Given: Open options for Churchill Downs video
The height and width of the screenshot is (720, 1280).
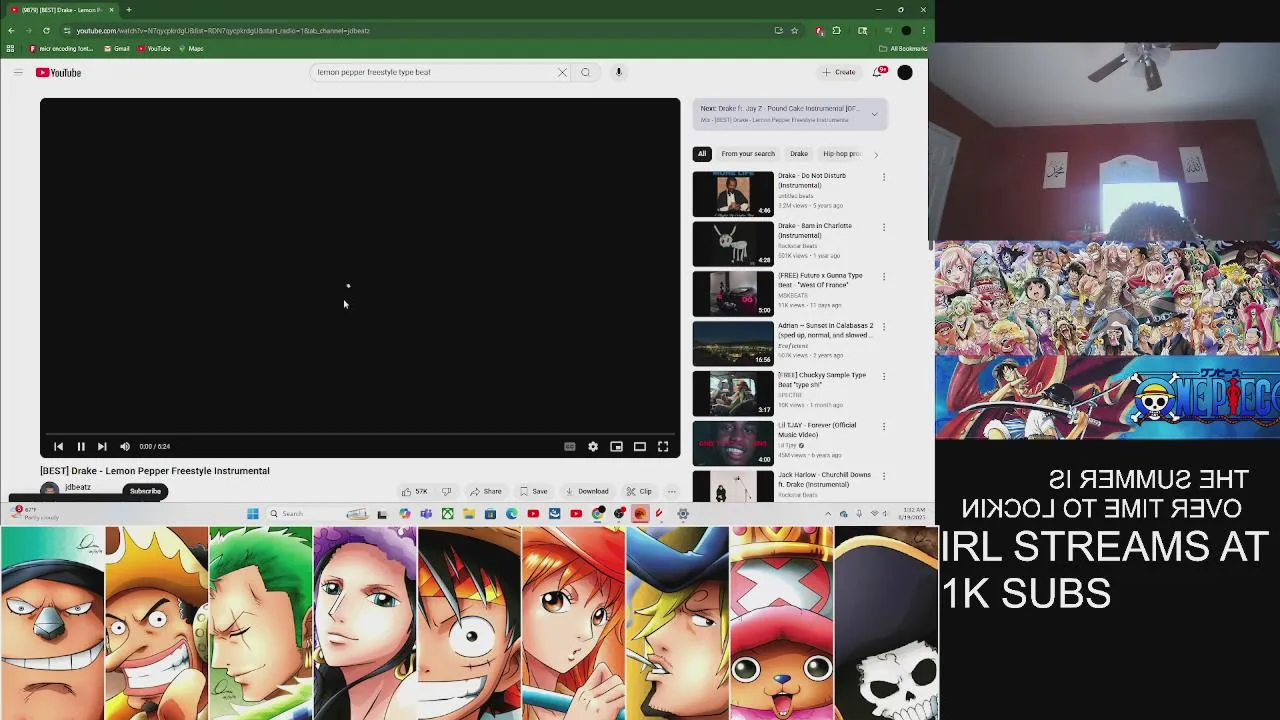Looking at the screenshot, I should 884,477.
